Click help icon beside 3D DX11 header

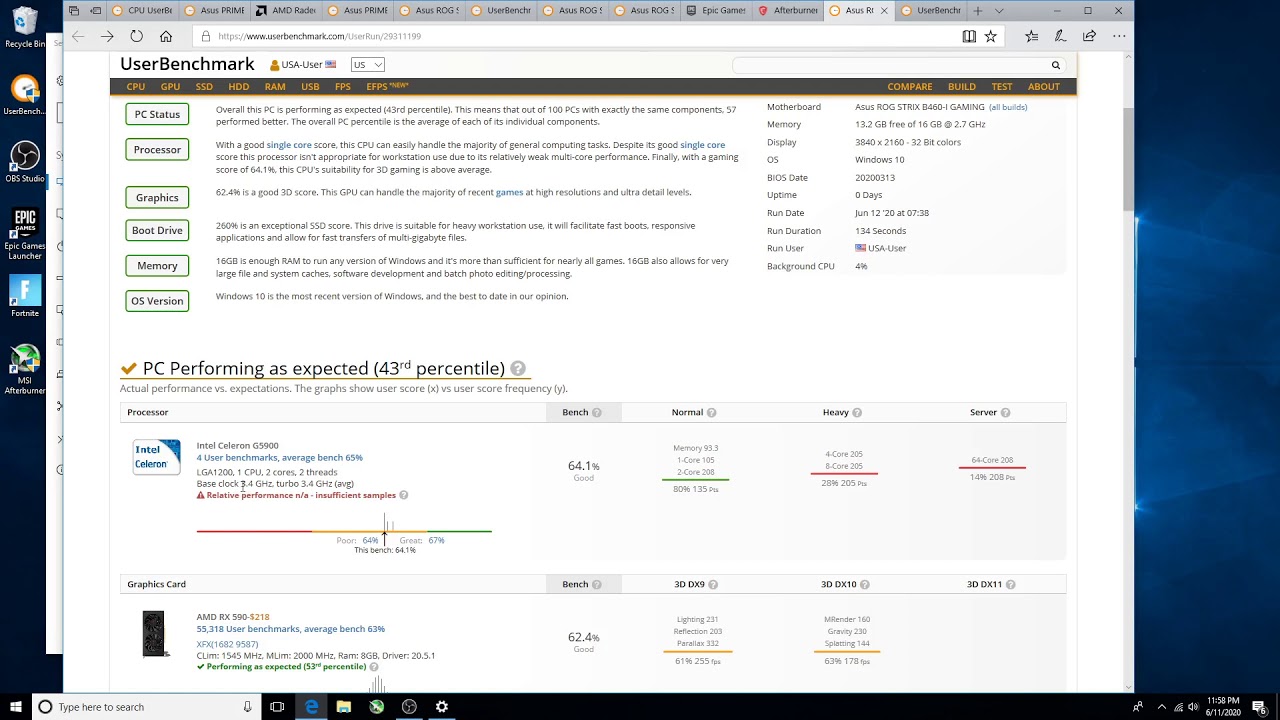pyautogui.click(x=1010, y=584)
